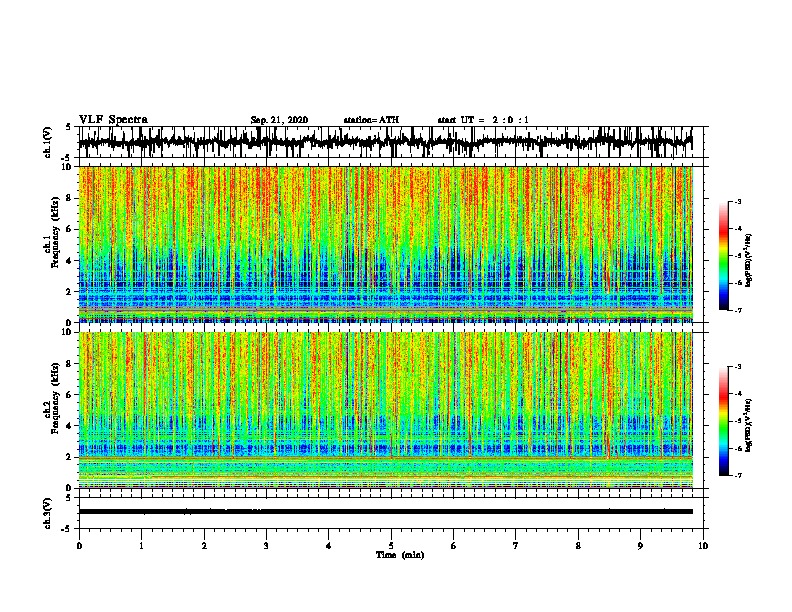Click the "-3" tick on ch.2 colorbar
The image size is (792, 612).
click(x=738, y=367)
